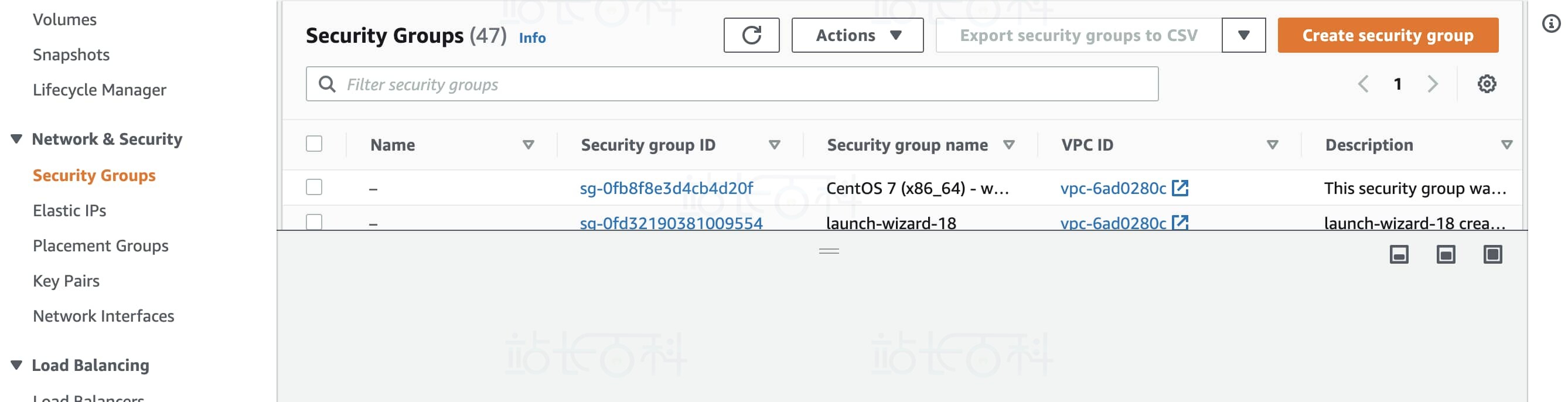Image resolution: width=1568 pixels, height=402 pixels.
Task: Click the info circle icon at right edge
Action: point(1550,24)
